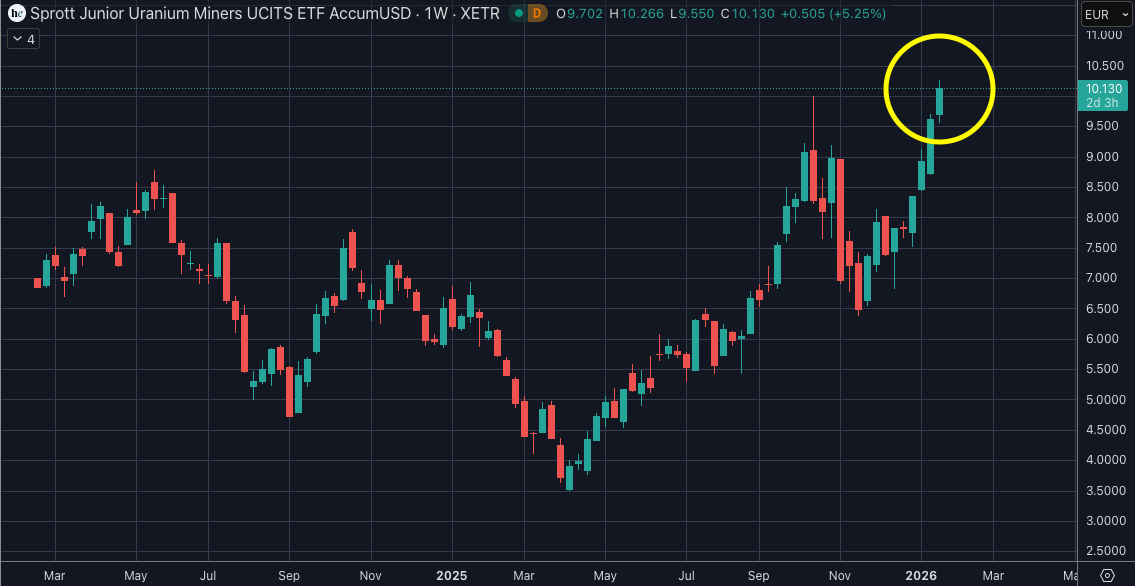The height and width of the screenshot is (586, 1135).
Task: Click the Mar label right of 2026
Action: tap(992, 577)
